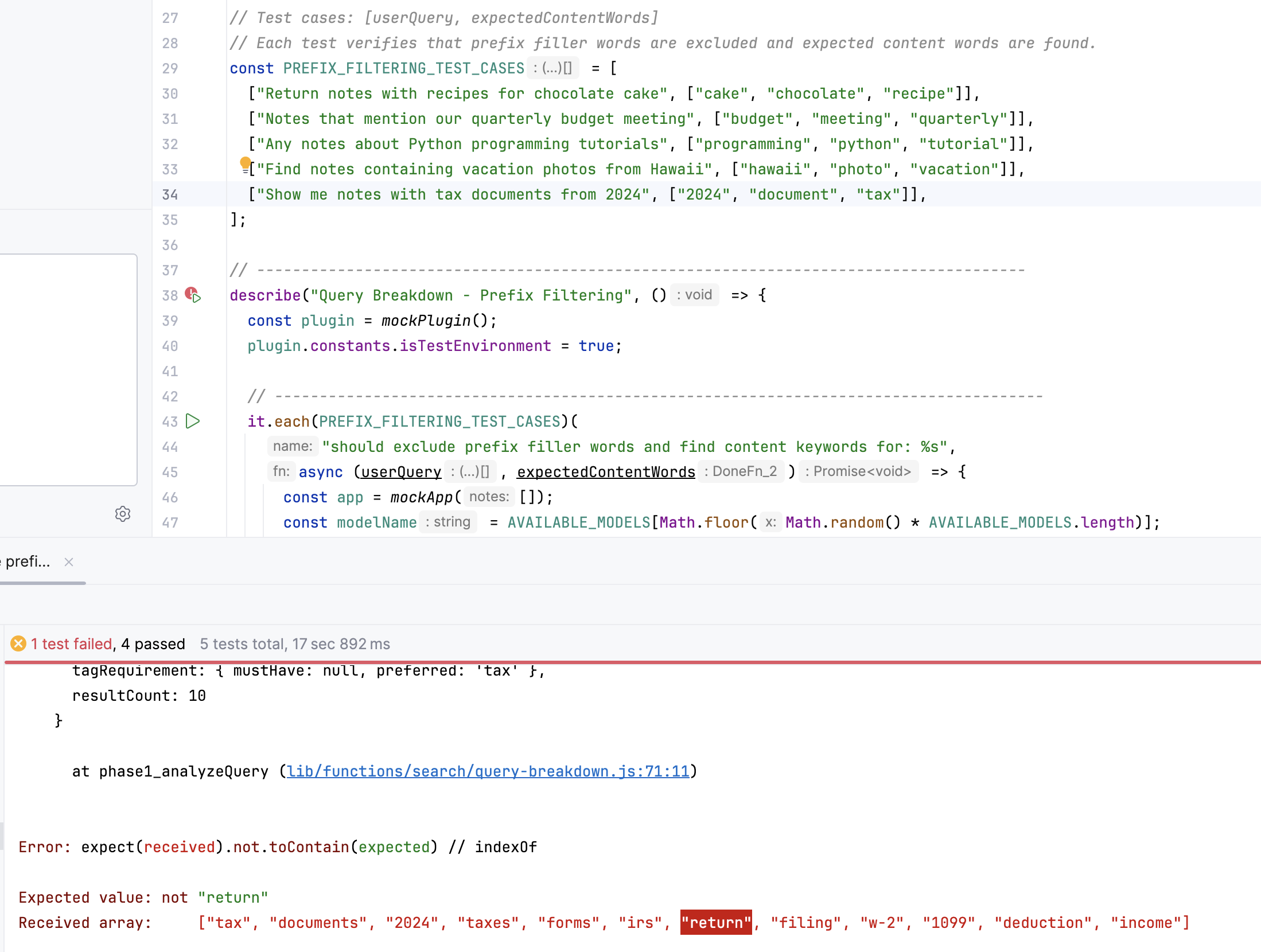Open query-breakdown.js:71:11 stack trace link
1261x952 pixels.
(488, 771)
